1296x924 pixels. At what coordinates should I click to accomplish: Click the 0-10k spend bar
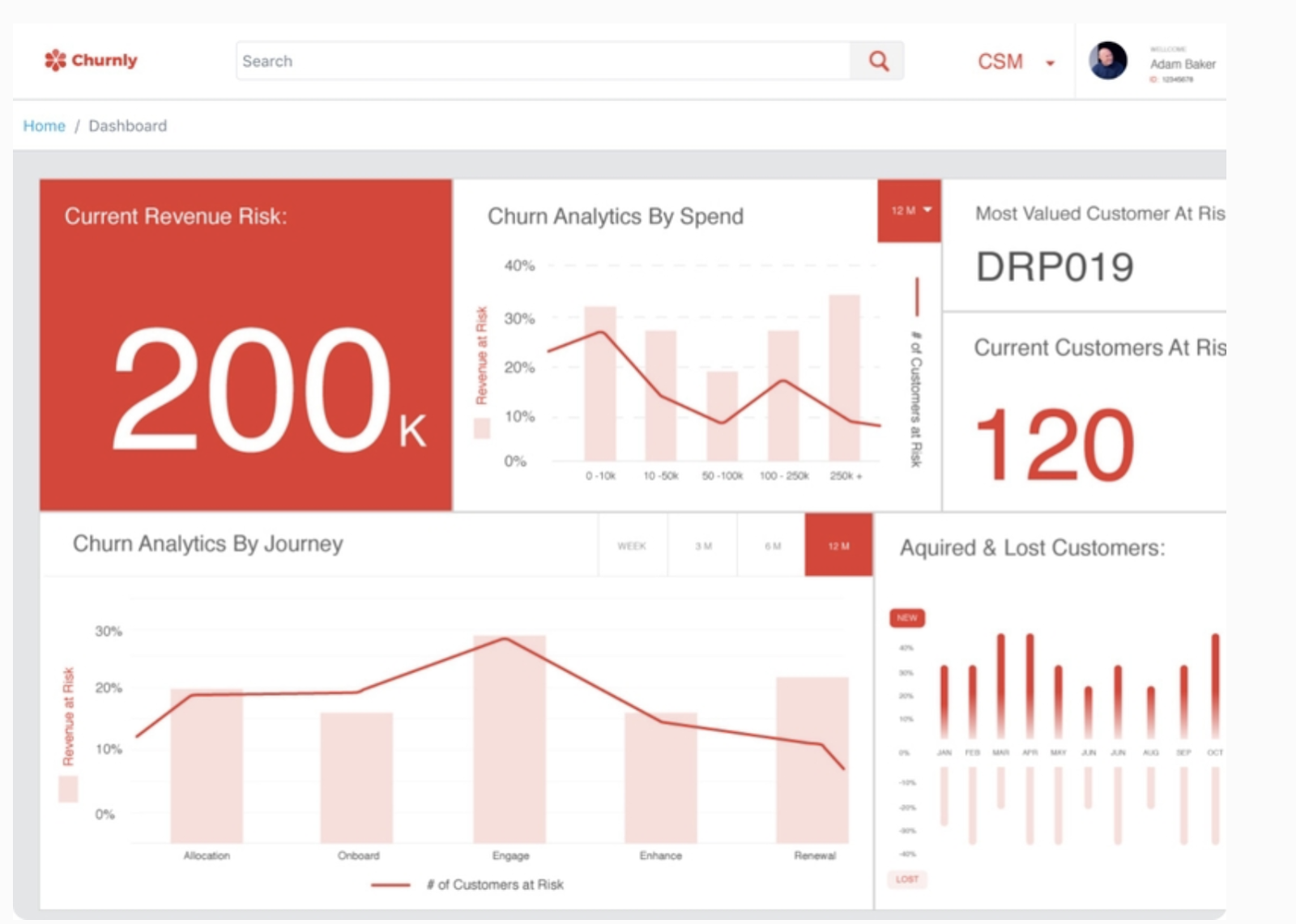(600, 384)
